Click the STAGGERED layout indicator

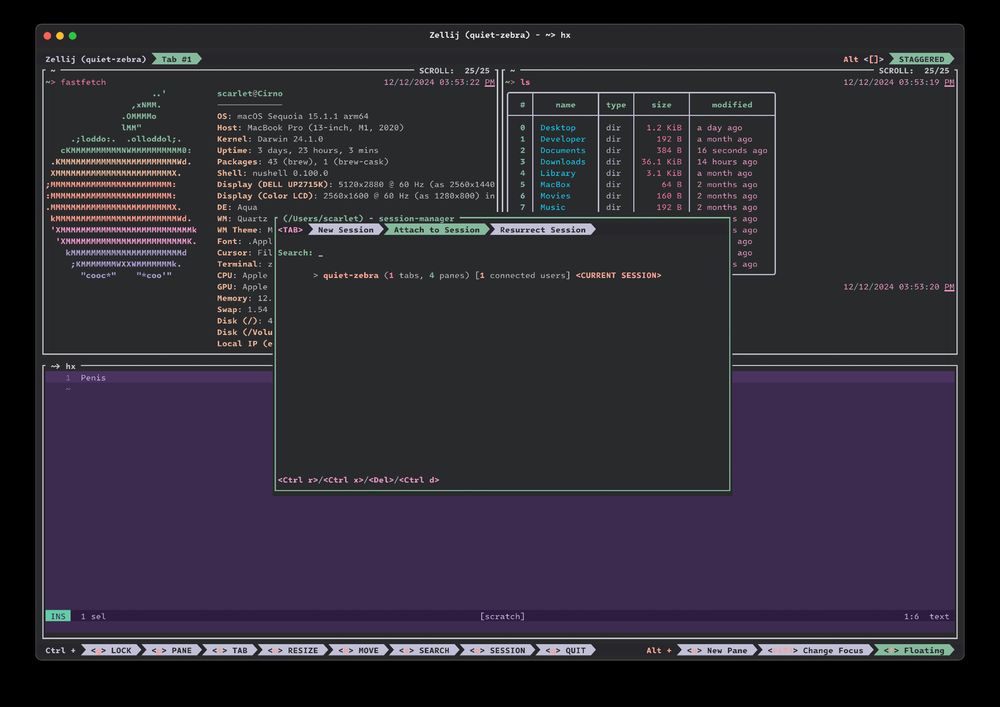pyautogui.click(x=922, y=59)
